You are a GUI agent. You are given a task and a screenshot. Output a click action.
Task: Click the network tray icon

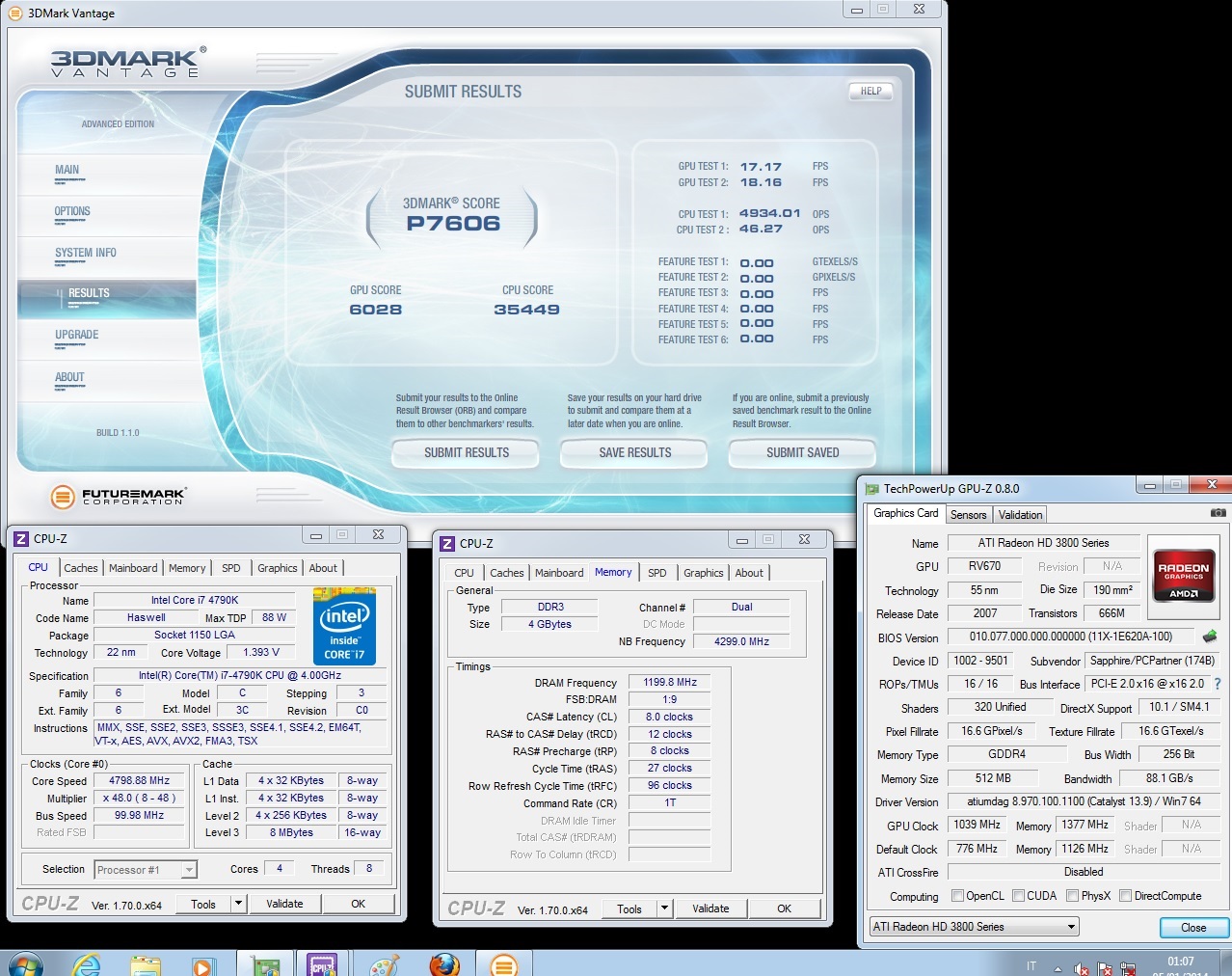(x=1128, y=968)
